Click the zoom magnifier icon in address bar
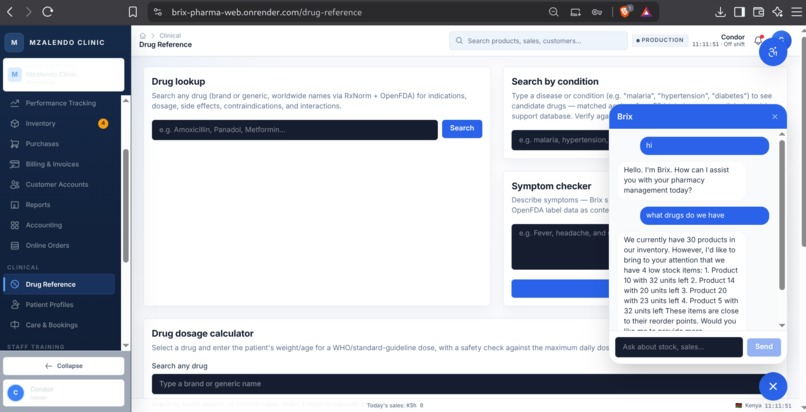 coord(554,12)
